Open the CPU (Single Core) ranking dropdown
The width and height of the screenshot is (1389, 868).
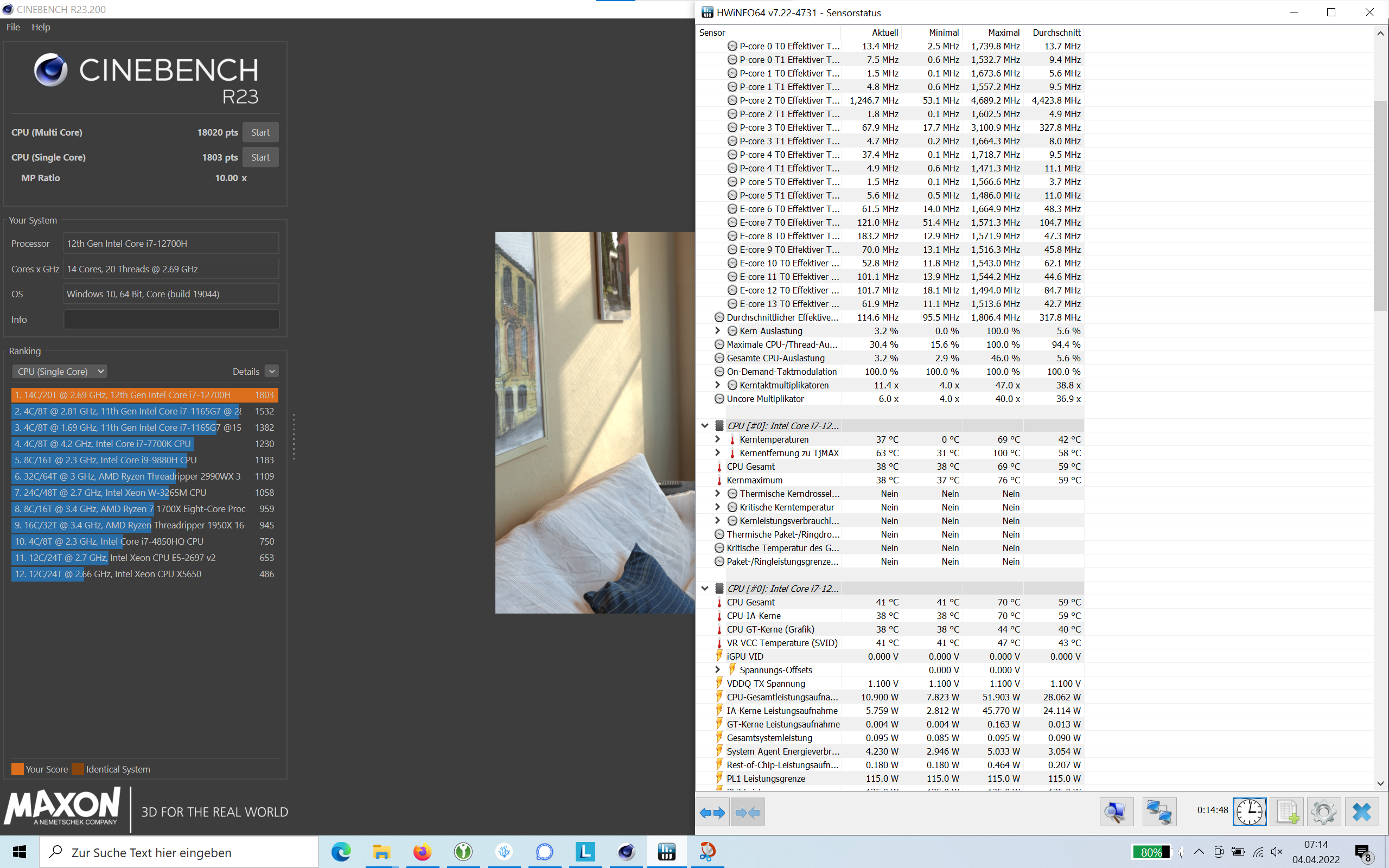(x=60, y=372)
